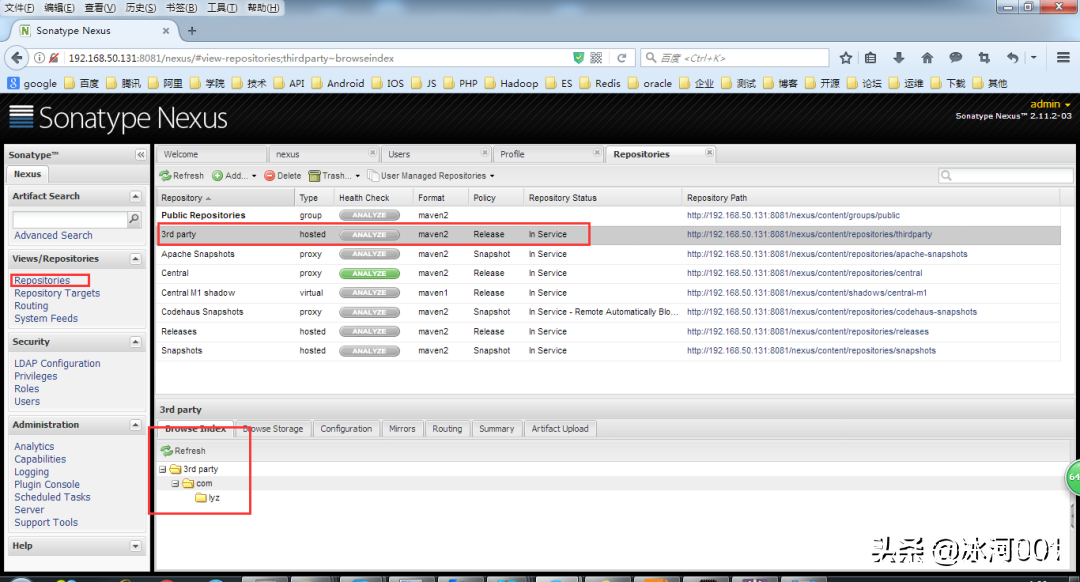This screenshot has width=1080, height=582.
Task: Open the Hadoop bookmark folder
Action: coord(512,83)
